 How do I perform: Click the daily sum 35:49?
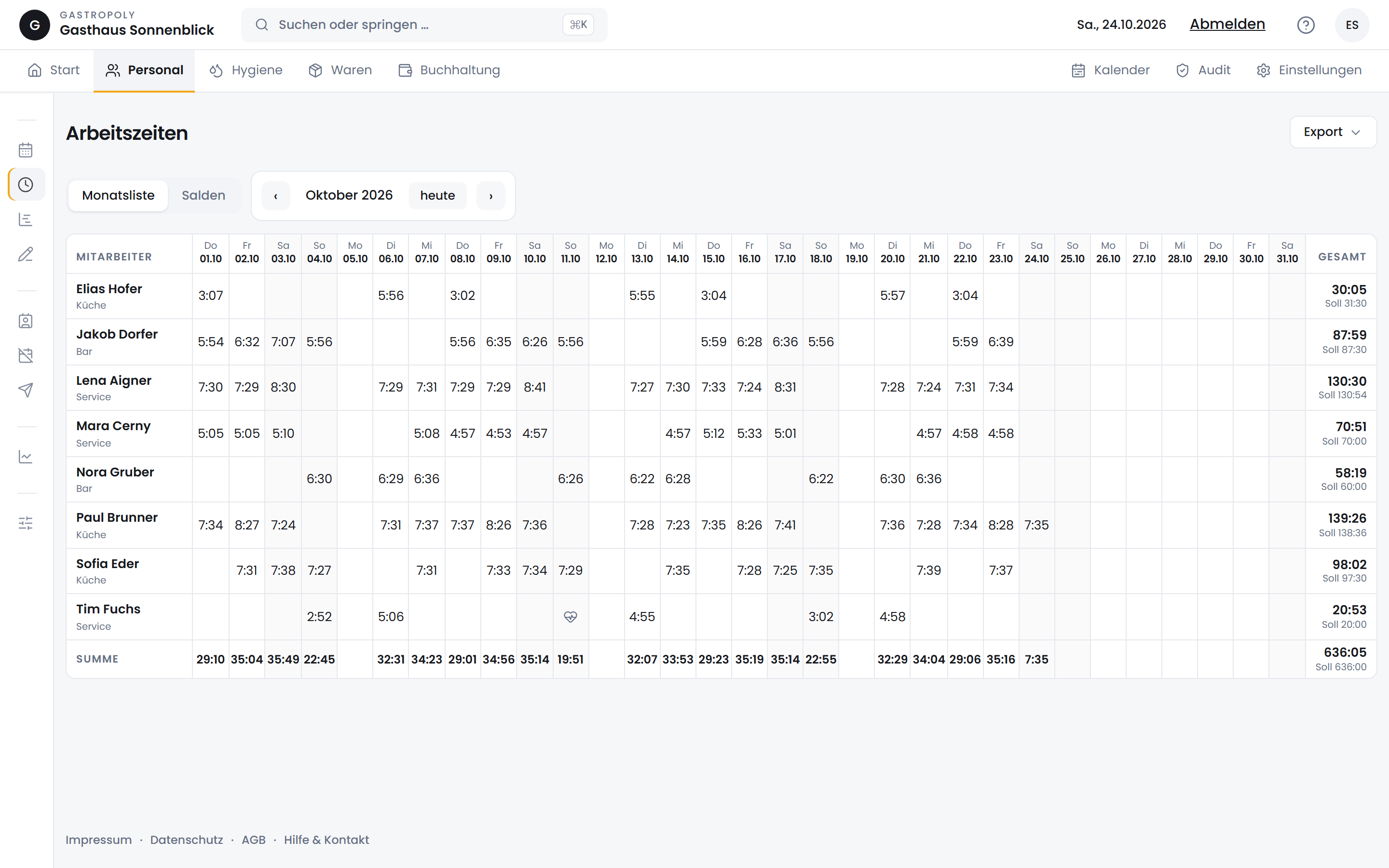(x=284, y=659)
